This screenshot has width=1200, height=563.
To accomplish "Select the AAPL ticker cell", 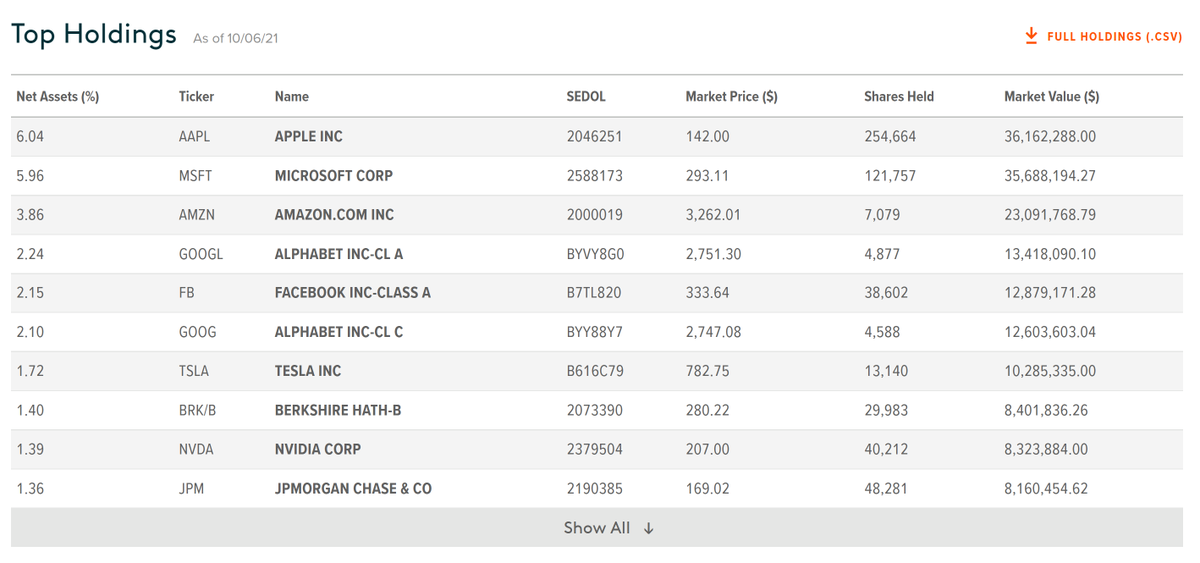I will tap(194, 136).
